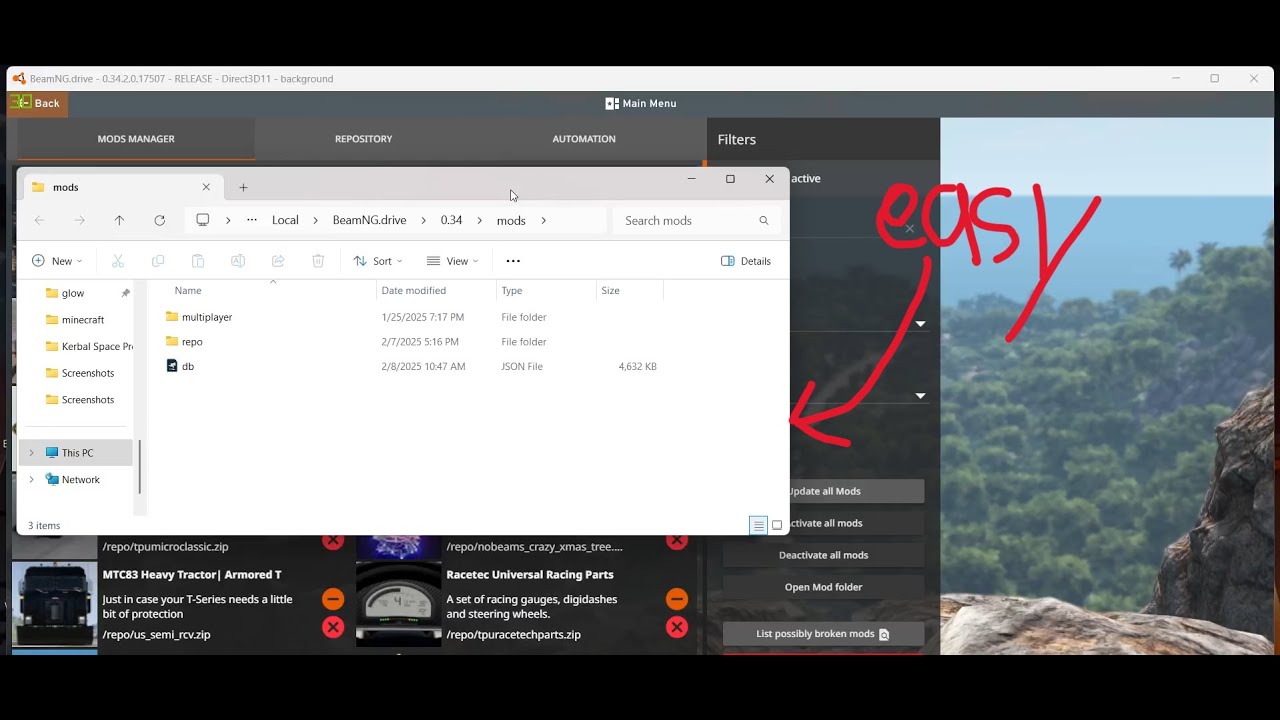Screen dimensions: 1280x720
Task: Navigate to BeamNG.drive in breadcrumb
Action: pyautogui.click(x=369, y=220)
